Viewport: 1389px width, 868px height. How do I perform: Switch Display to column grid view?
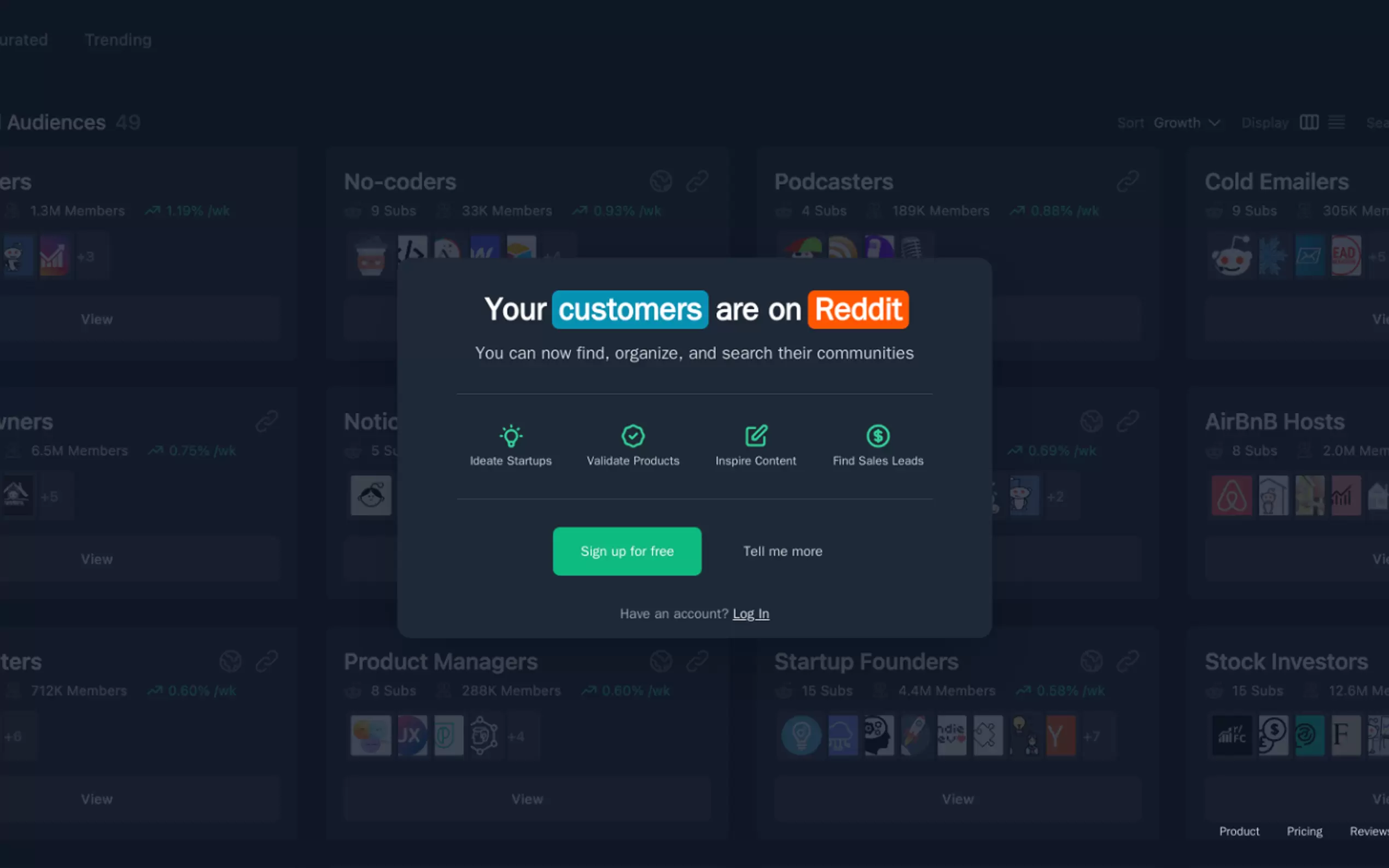pyautogui.click(x=1309, y=122)
